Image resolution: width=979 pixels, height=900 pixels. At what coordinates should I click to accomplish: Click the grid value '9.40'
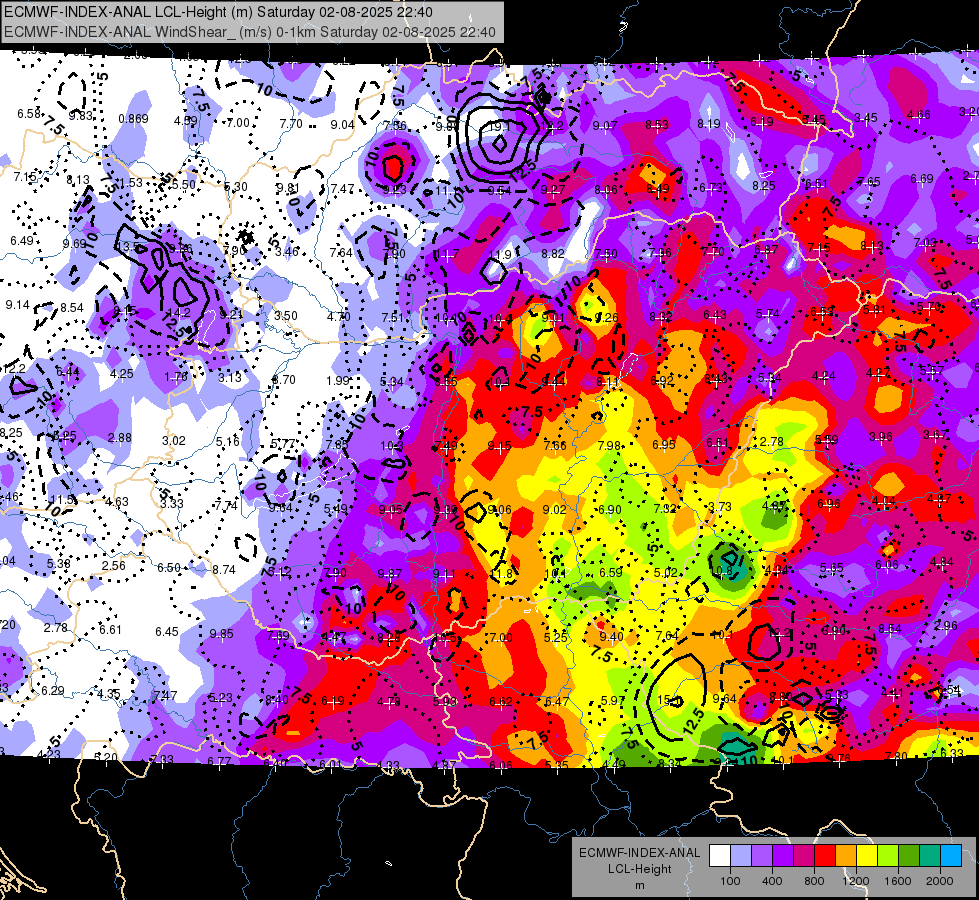[611, 636]
